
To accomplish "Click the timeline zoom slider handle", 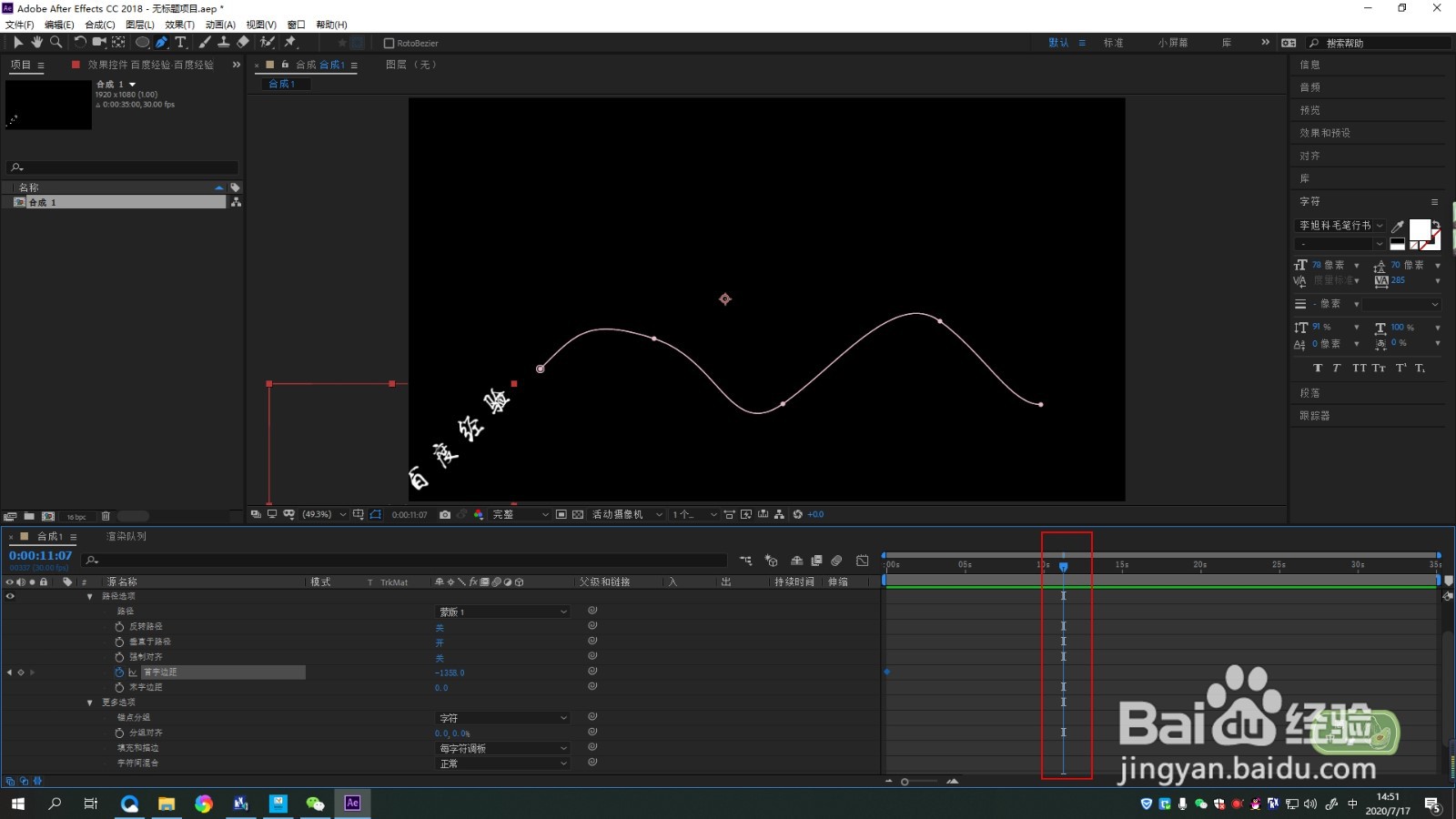I will tap(905, 782).
